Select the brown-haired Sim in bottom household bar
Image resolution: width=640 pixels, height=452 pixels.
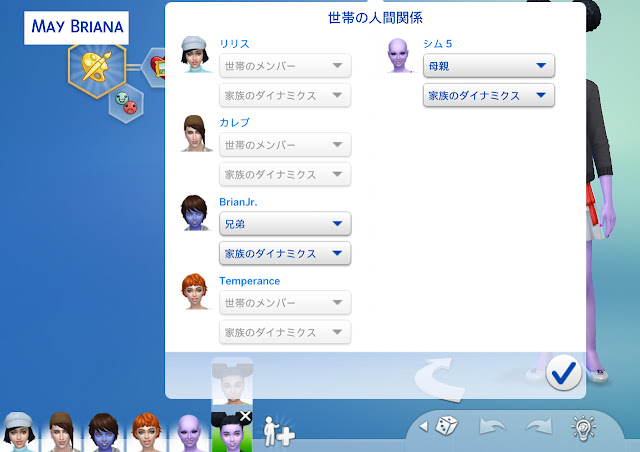[x=61, y=432]
